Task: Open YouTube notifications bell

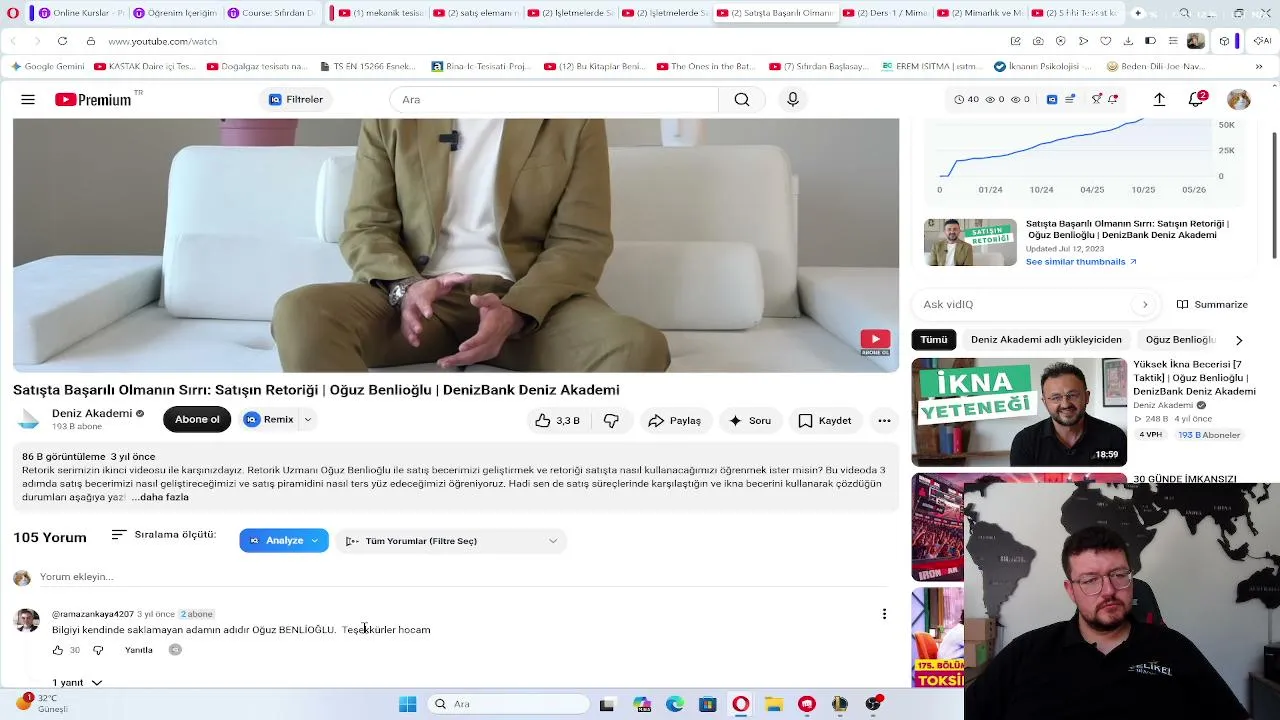Action: [1196, 100]
